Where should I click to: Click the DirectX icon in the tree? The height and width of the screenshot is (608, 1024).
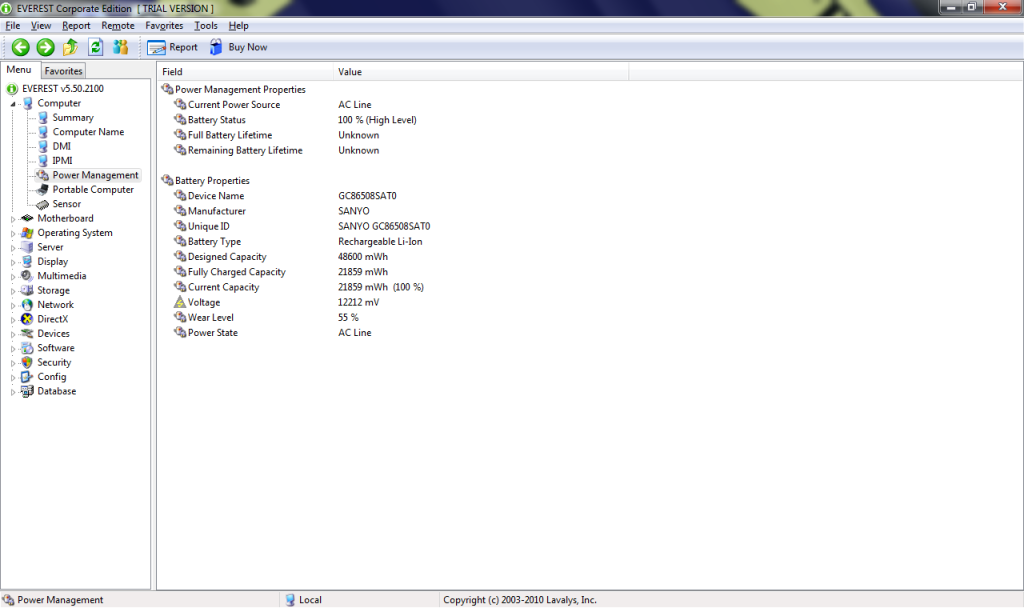[27, 319]
